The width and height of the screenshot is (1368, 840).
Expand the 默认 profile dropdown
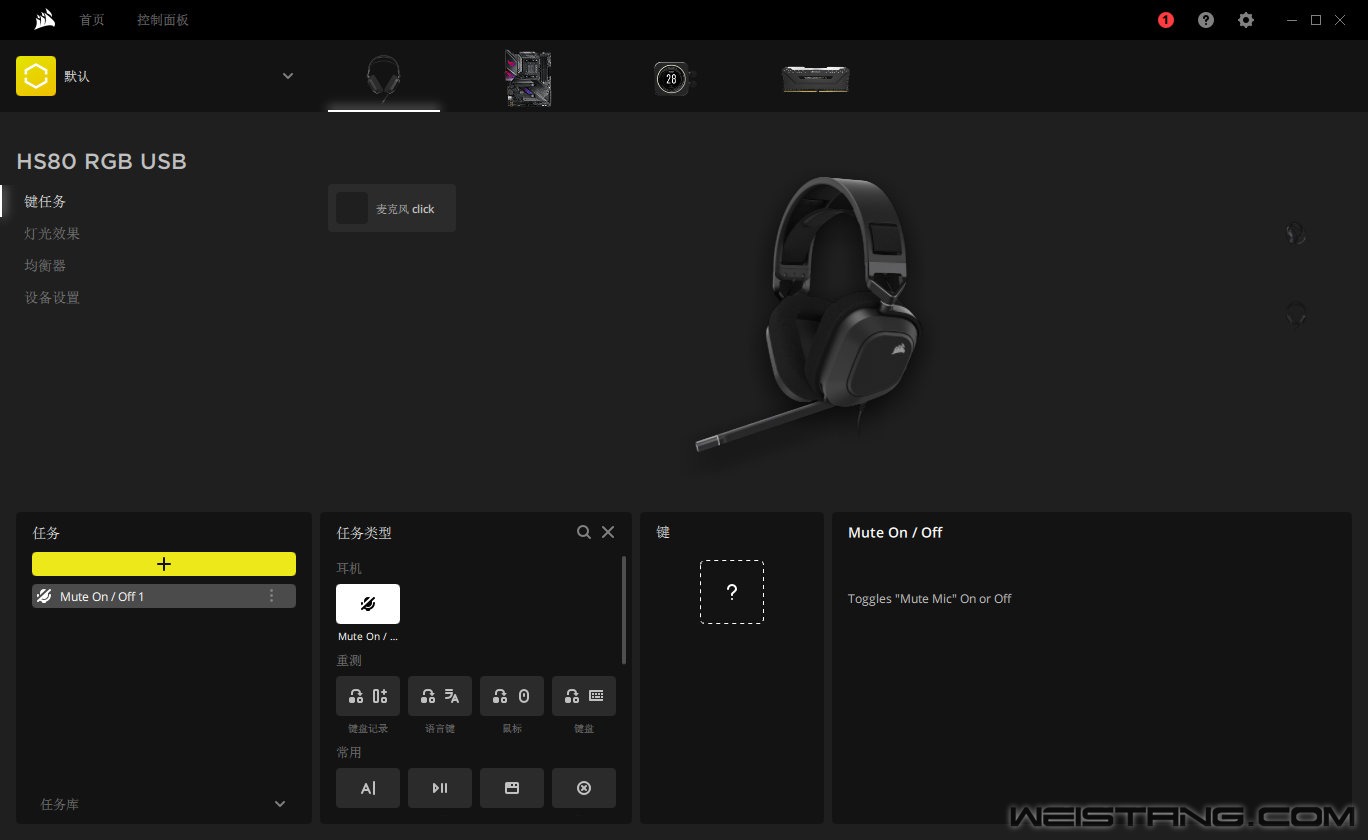point(288,76)
